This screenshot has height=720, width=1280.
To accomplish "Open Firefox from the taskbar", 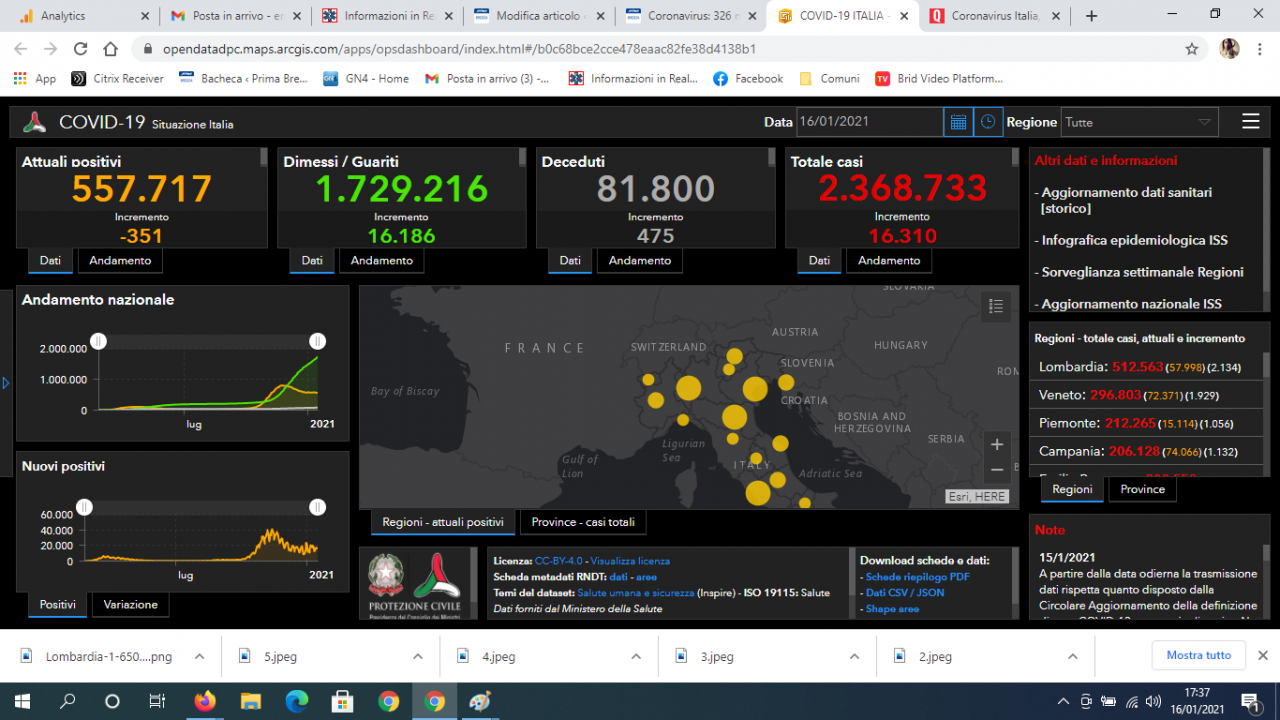I will coord(204,701).
